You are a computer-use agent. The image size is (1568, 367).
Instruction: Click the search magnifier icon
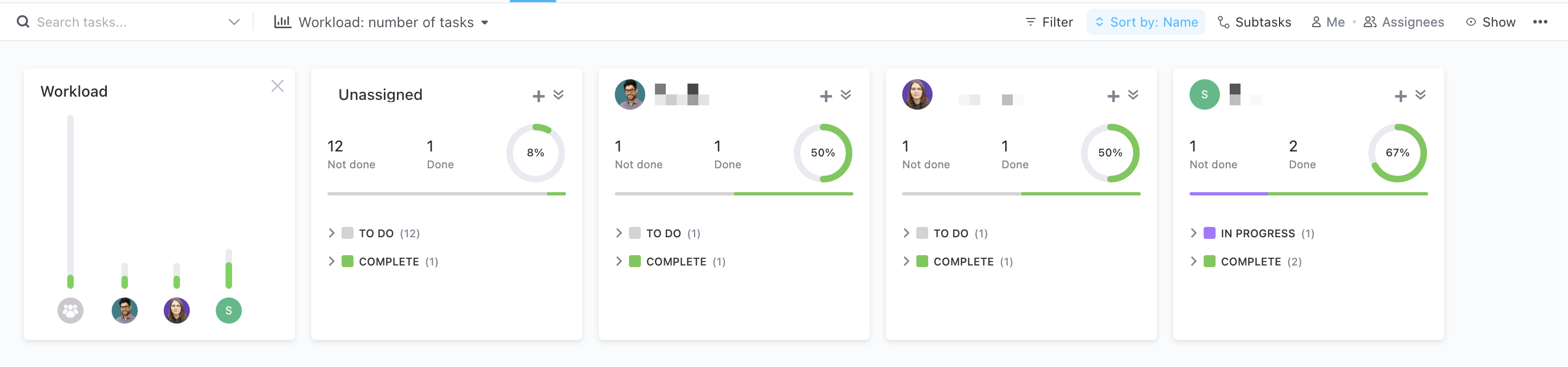[x=23, y=22]
